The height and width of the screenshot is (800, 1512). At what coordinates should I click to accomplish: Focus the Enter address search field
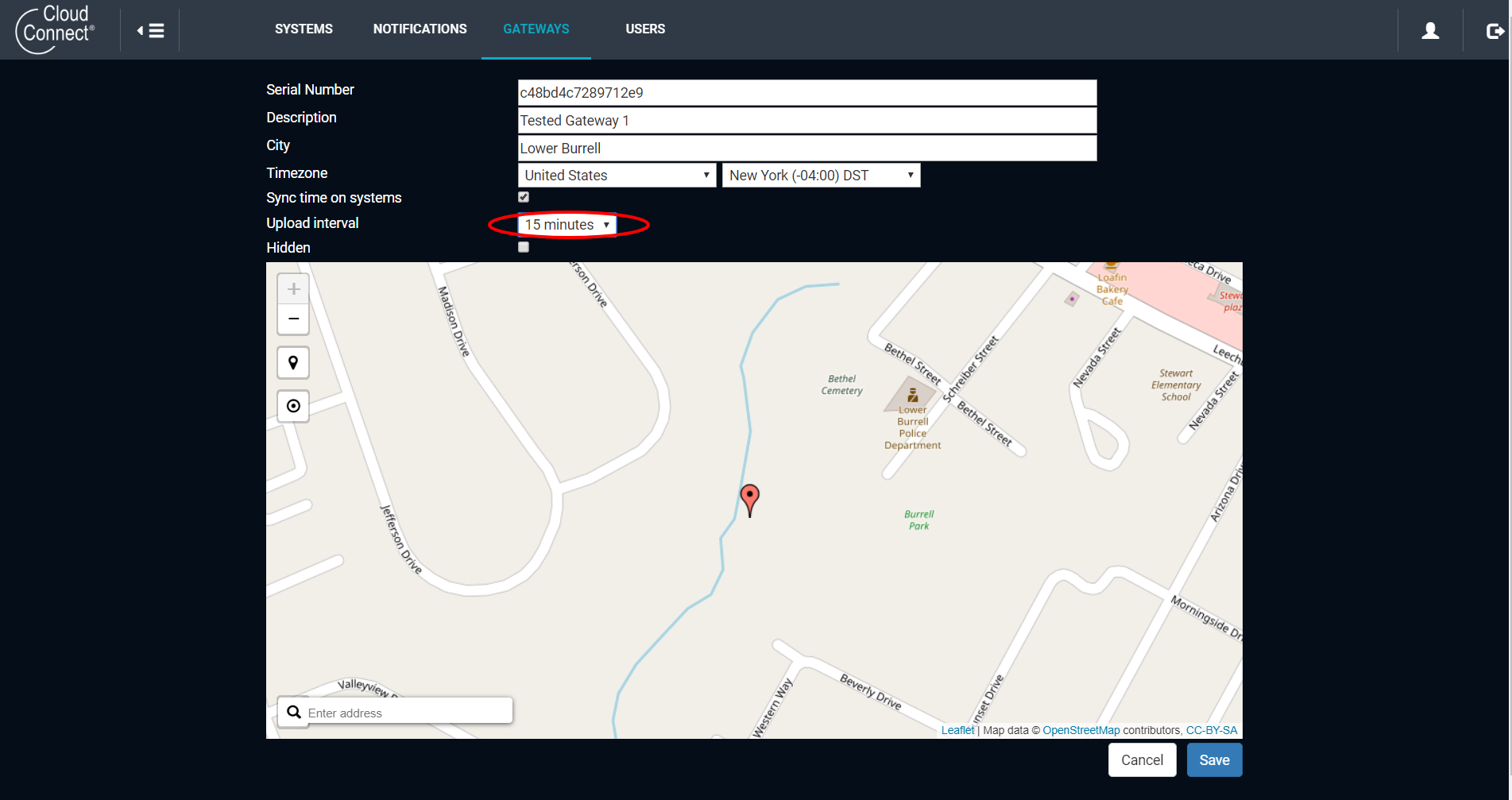[405, 713]
